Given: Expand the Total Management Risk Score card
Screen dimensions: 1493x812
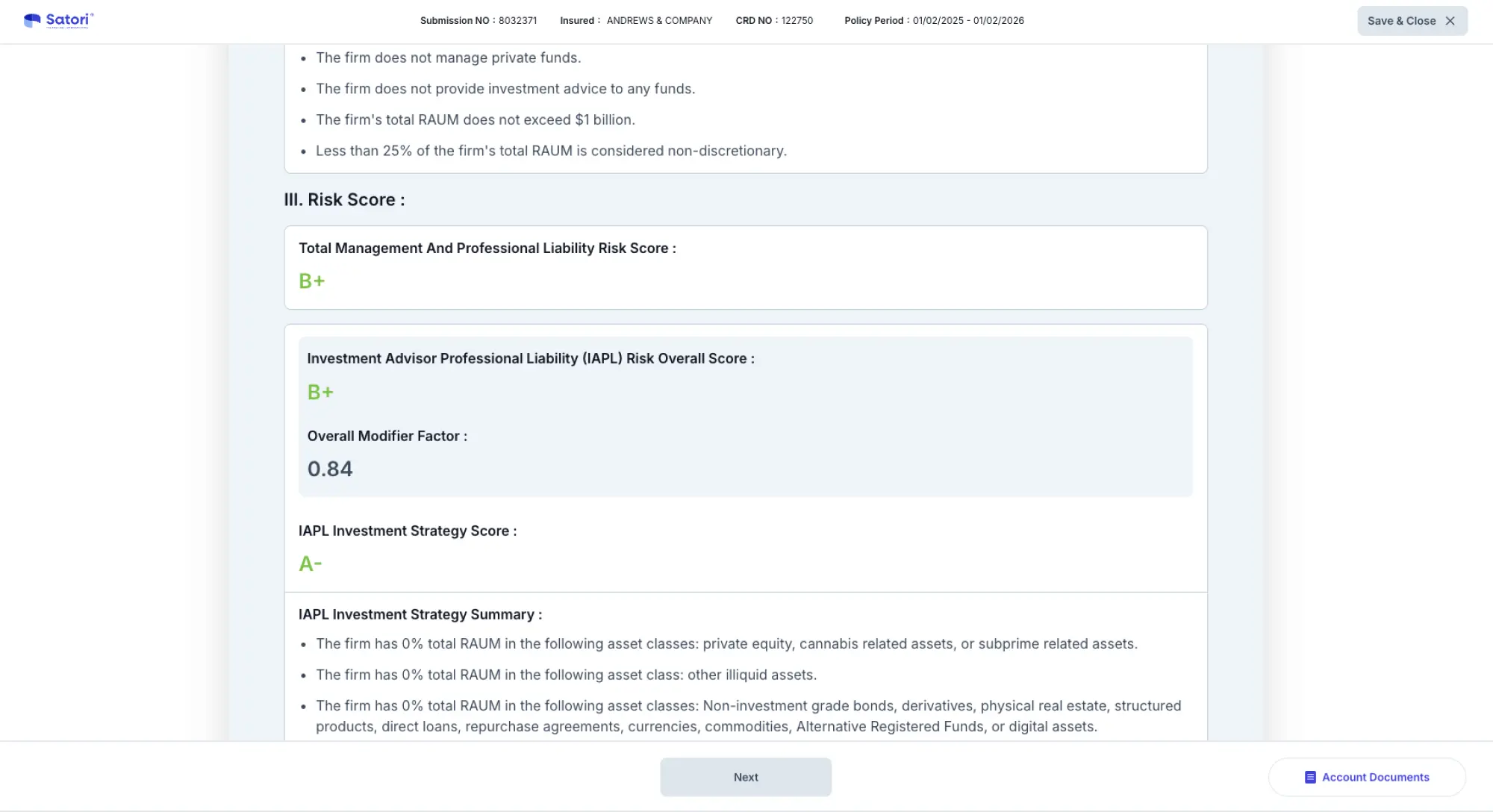Looking at the screenshot, I should click(744, 266).
